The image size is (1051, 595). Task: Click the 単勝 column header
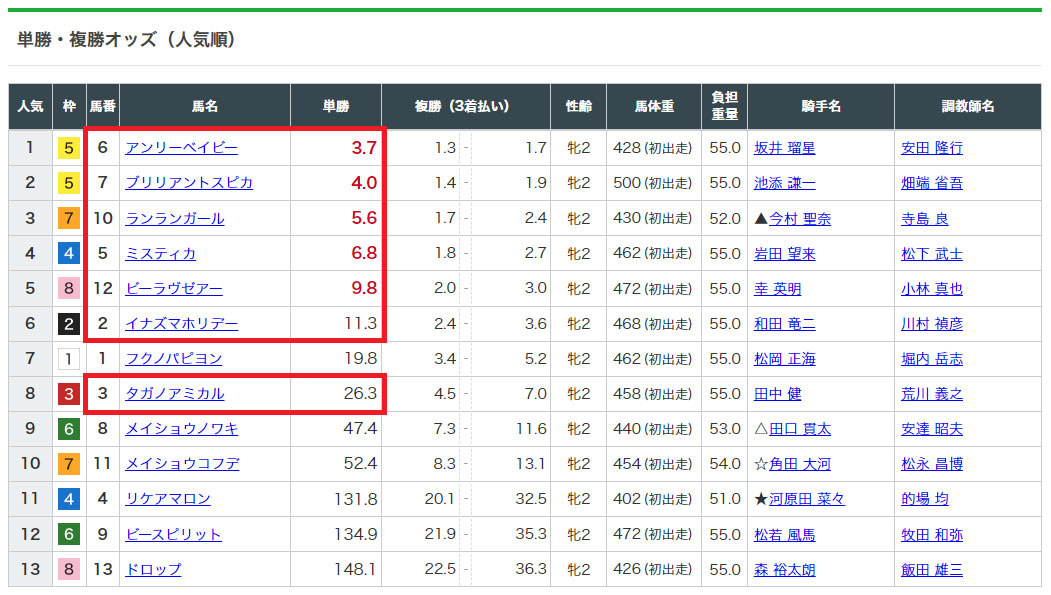coord(336,106)
